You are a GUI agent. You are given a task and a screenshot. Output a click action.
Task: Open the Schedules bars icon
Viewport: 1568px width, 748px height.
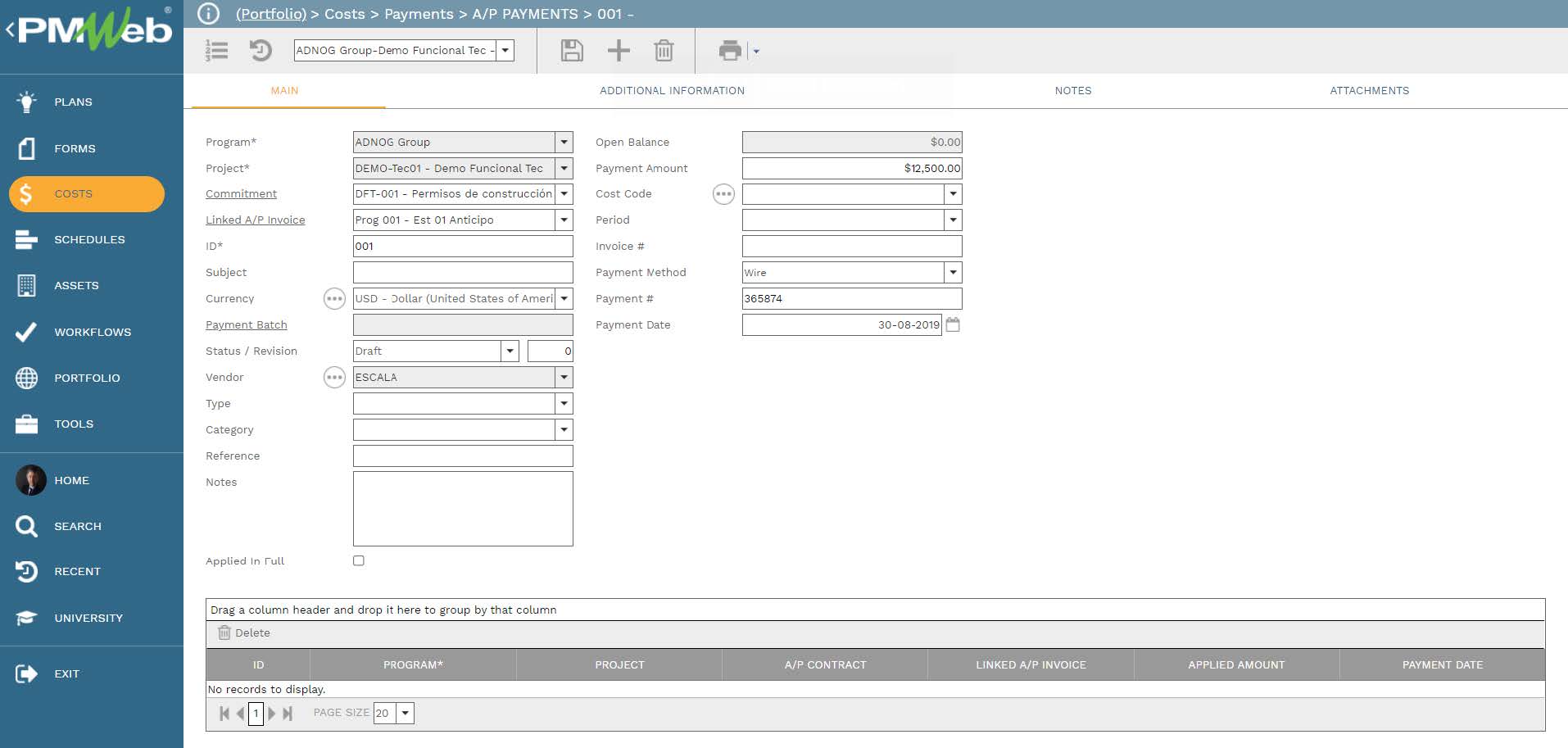click(x=26, y=239)
